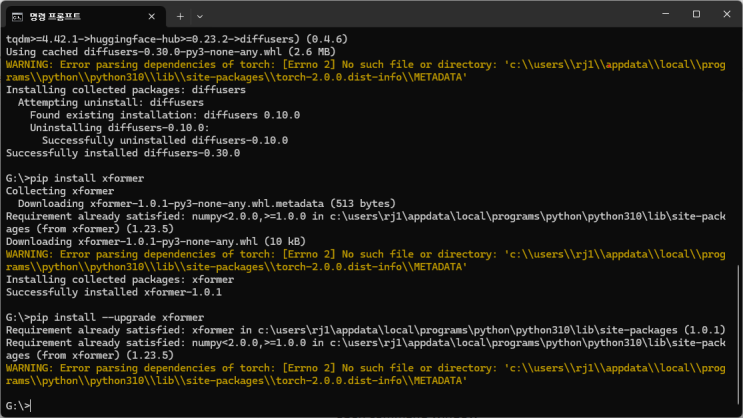Select the 명령 프롬프트 tab title

tap(55, 17)
